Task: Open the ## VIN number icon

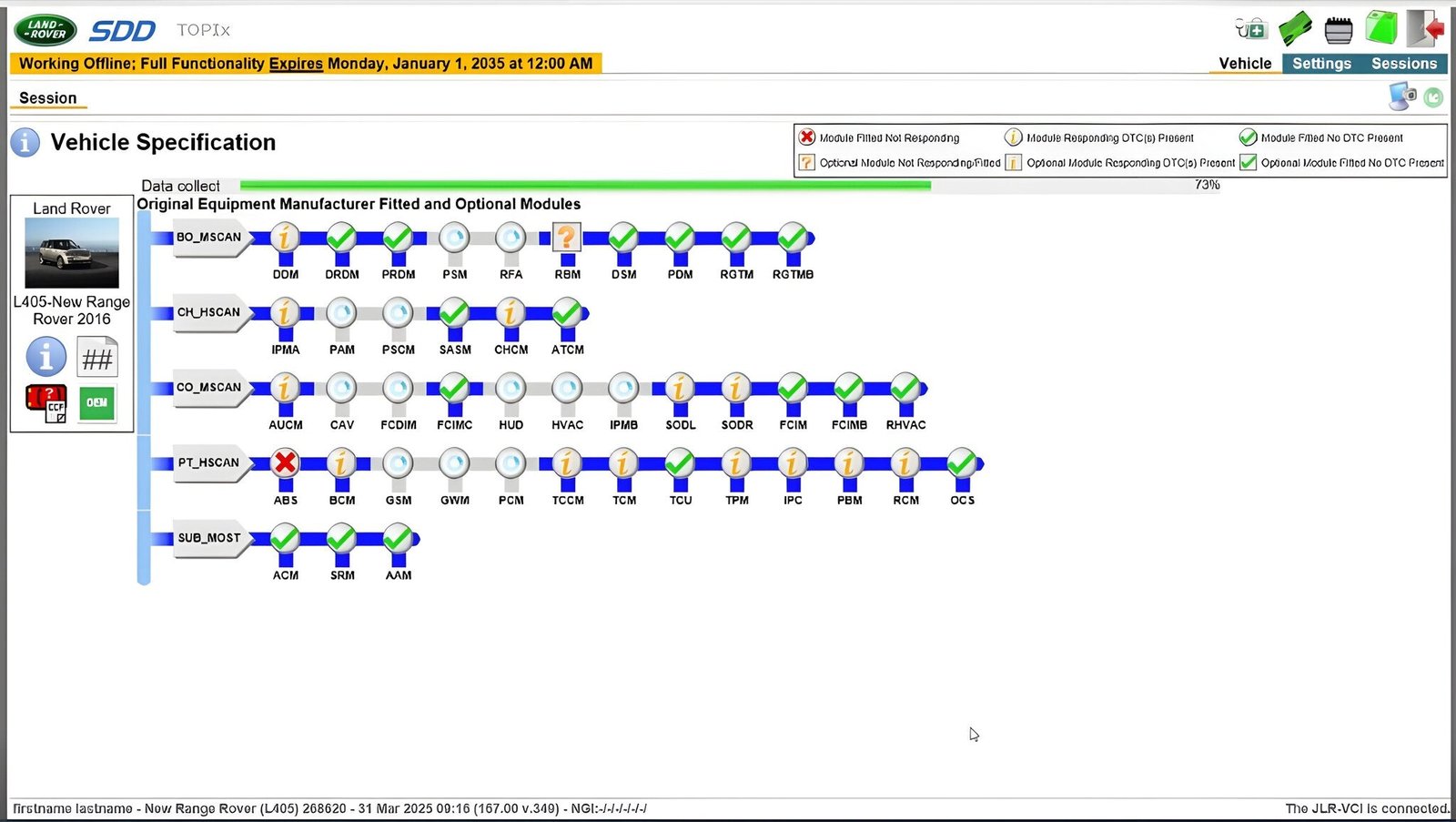Action: click(x=97, y=358)
